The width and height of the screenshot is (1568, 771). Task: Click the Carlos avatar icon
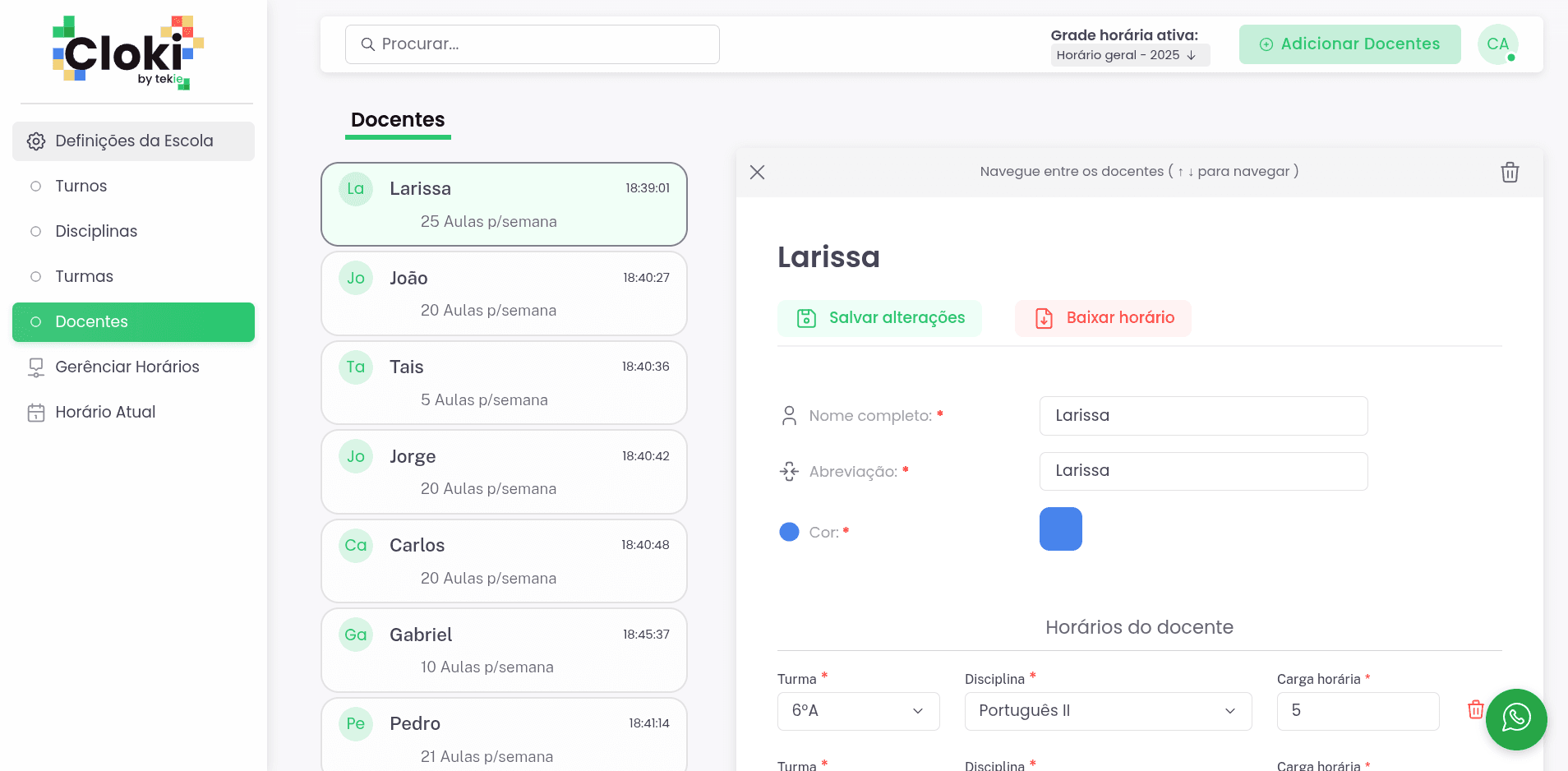[356, 546]
